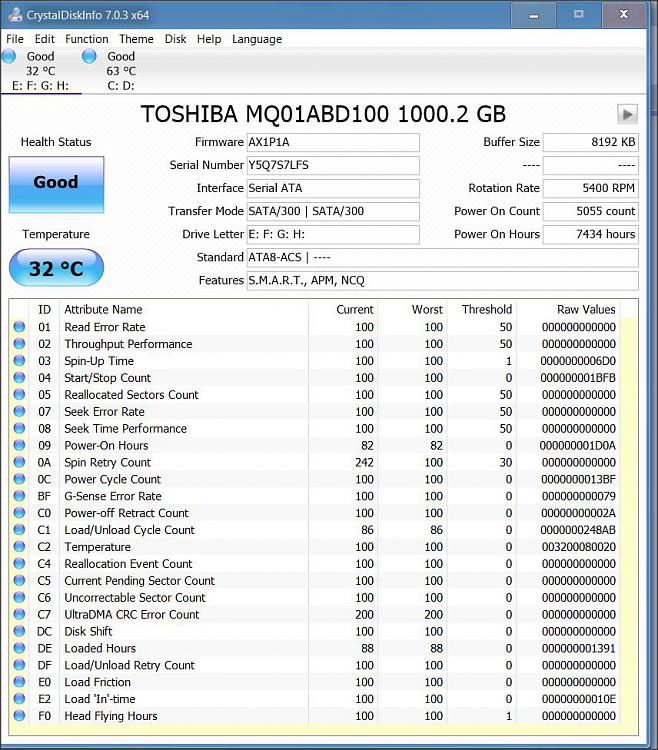Click status orb for UltraDMA CRC Error Count
Viewport: 658px width, 750px height.
click(19, 614)
